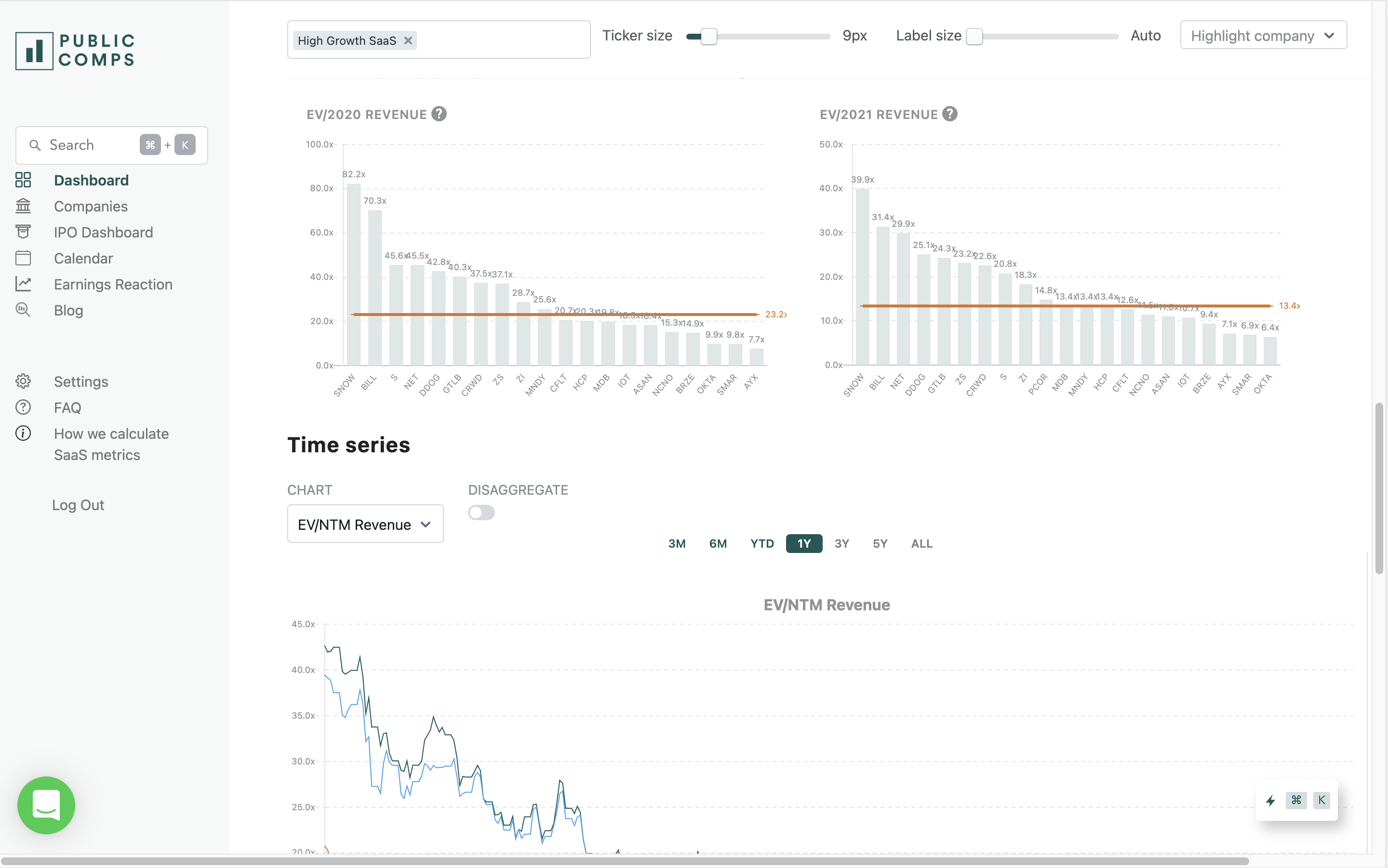Viewport: 1388px width, 868px height.
Task: Click the Dashboard grid icon
Action: click(23, 180)
